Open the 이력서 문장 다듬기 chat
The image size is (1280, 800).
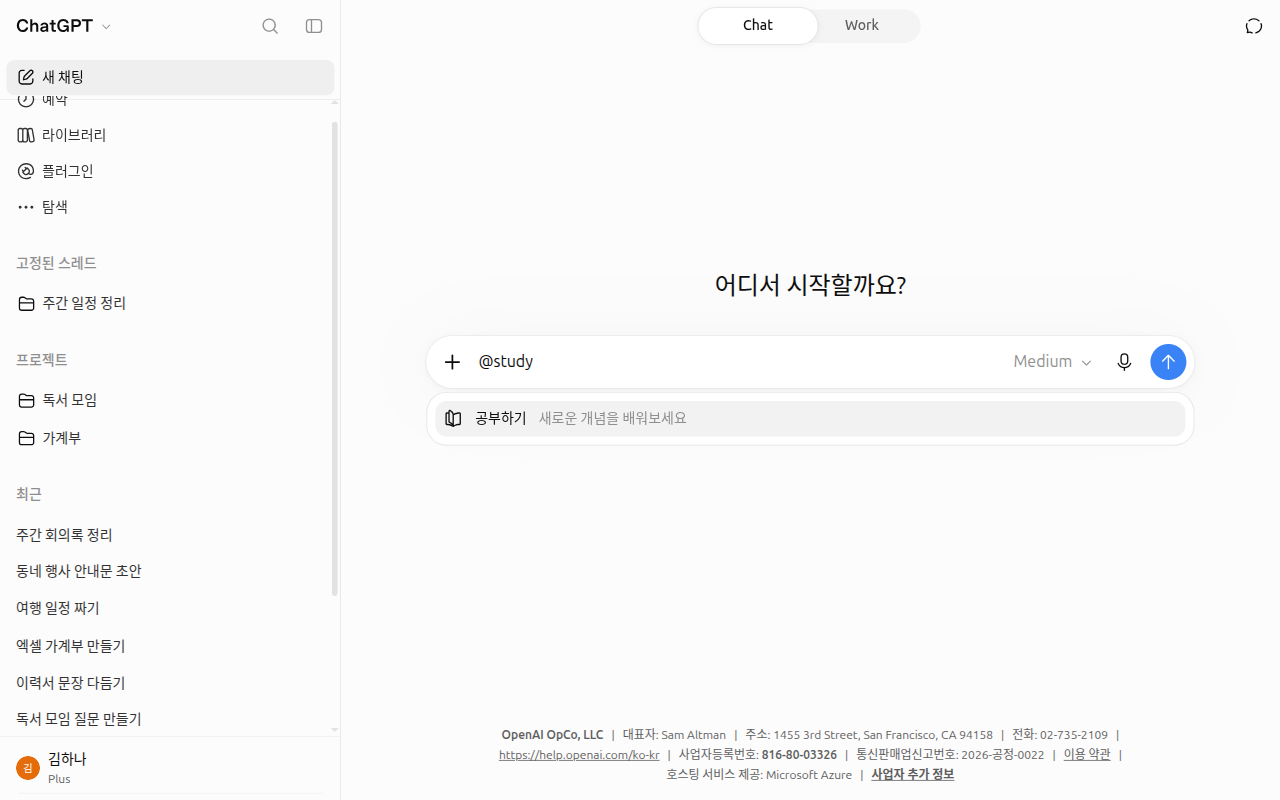click(x=170, y=683)
